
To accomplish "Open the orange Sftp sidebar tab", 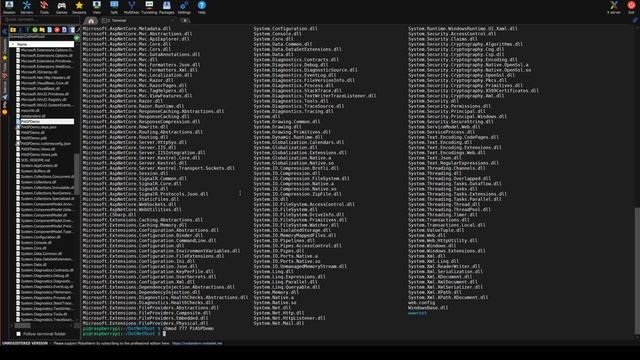I will tap(4, 108).
